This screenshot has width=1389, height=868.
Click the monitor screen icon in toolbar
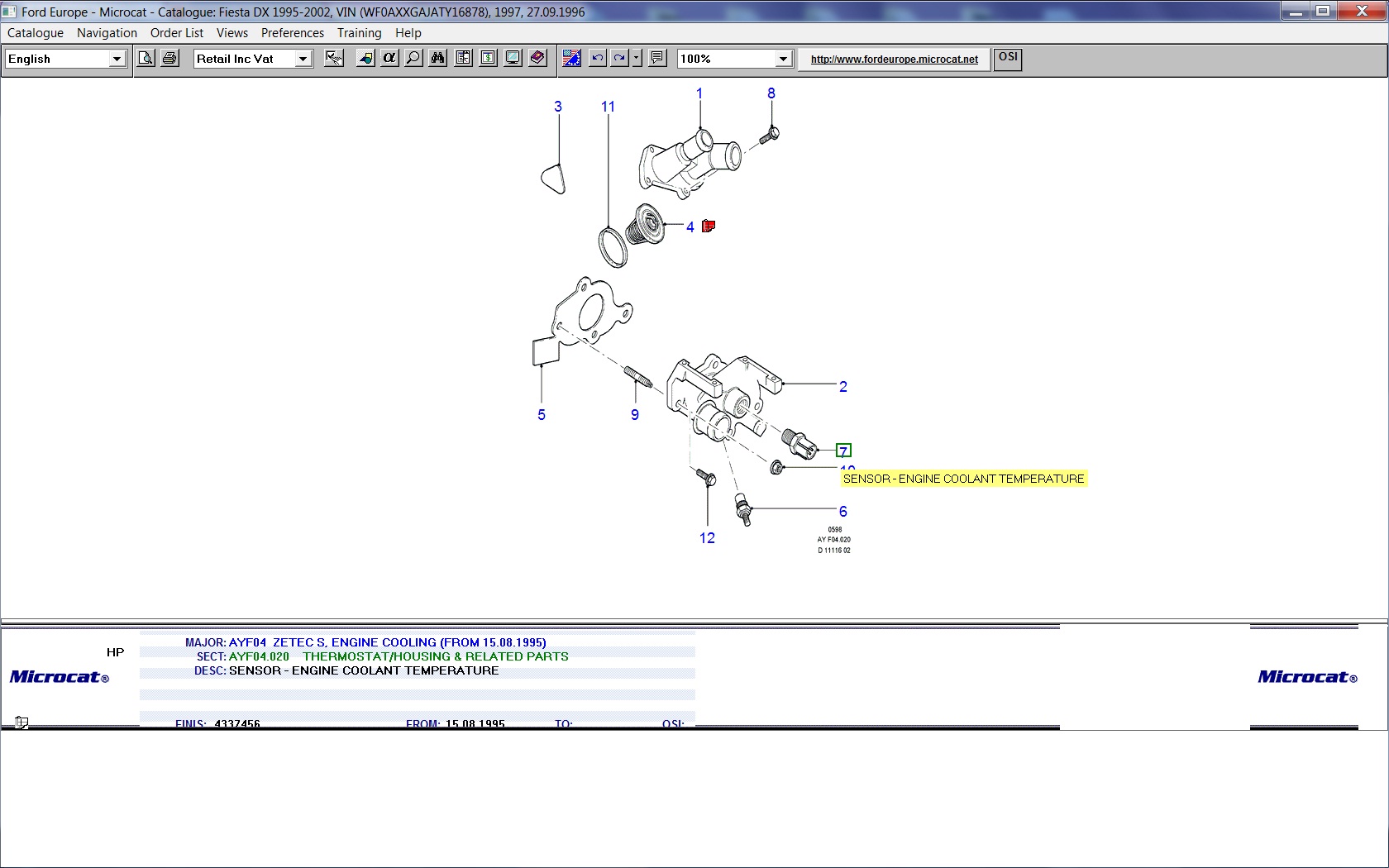(x=513, y=58)
